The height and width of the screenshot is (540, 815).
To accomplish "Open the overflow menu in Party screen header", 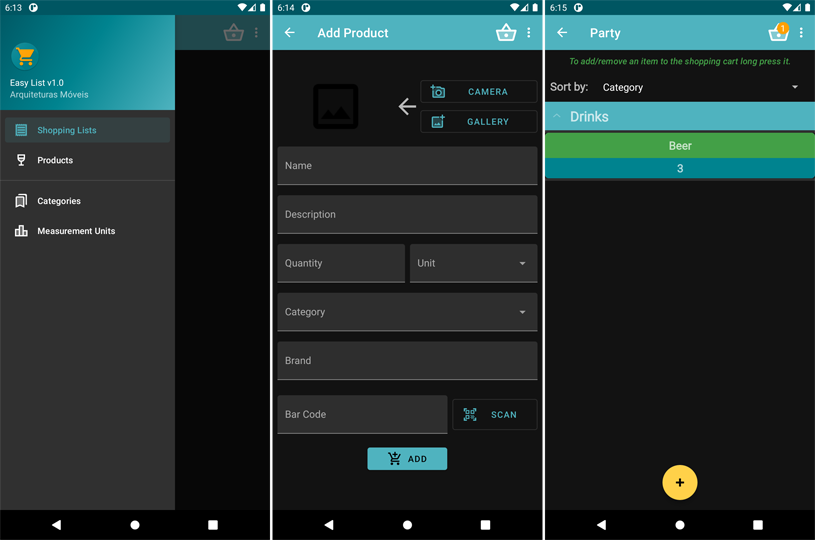I will 801,33.
